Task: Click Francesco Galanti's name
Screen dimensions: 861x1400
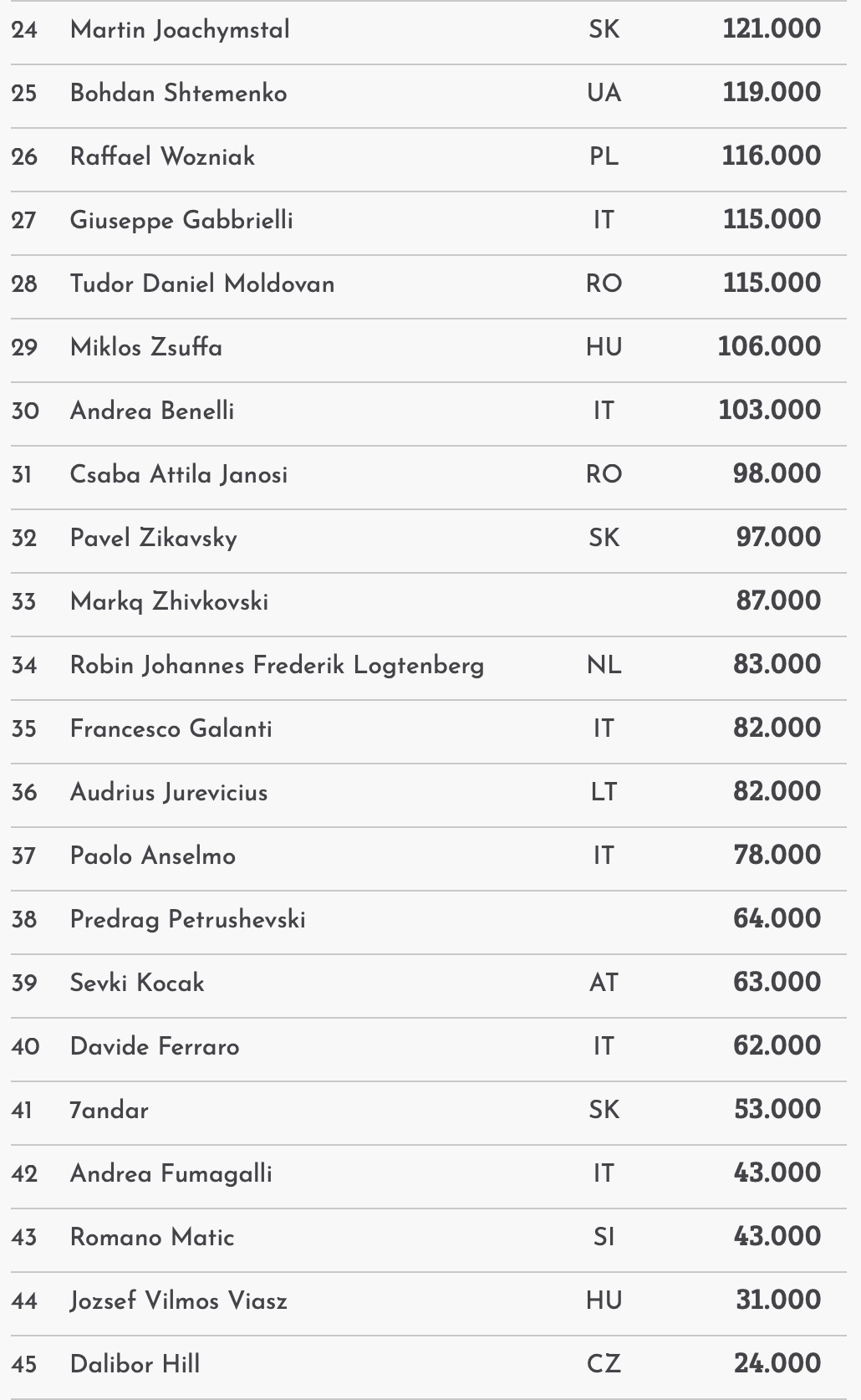Action: 171,728
